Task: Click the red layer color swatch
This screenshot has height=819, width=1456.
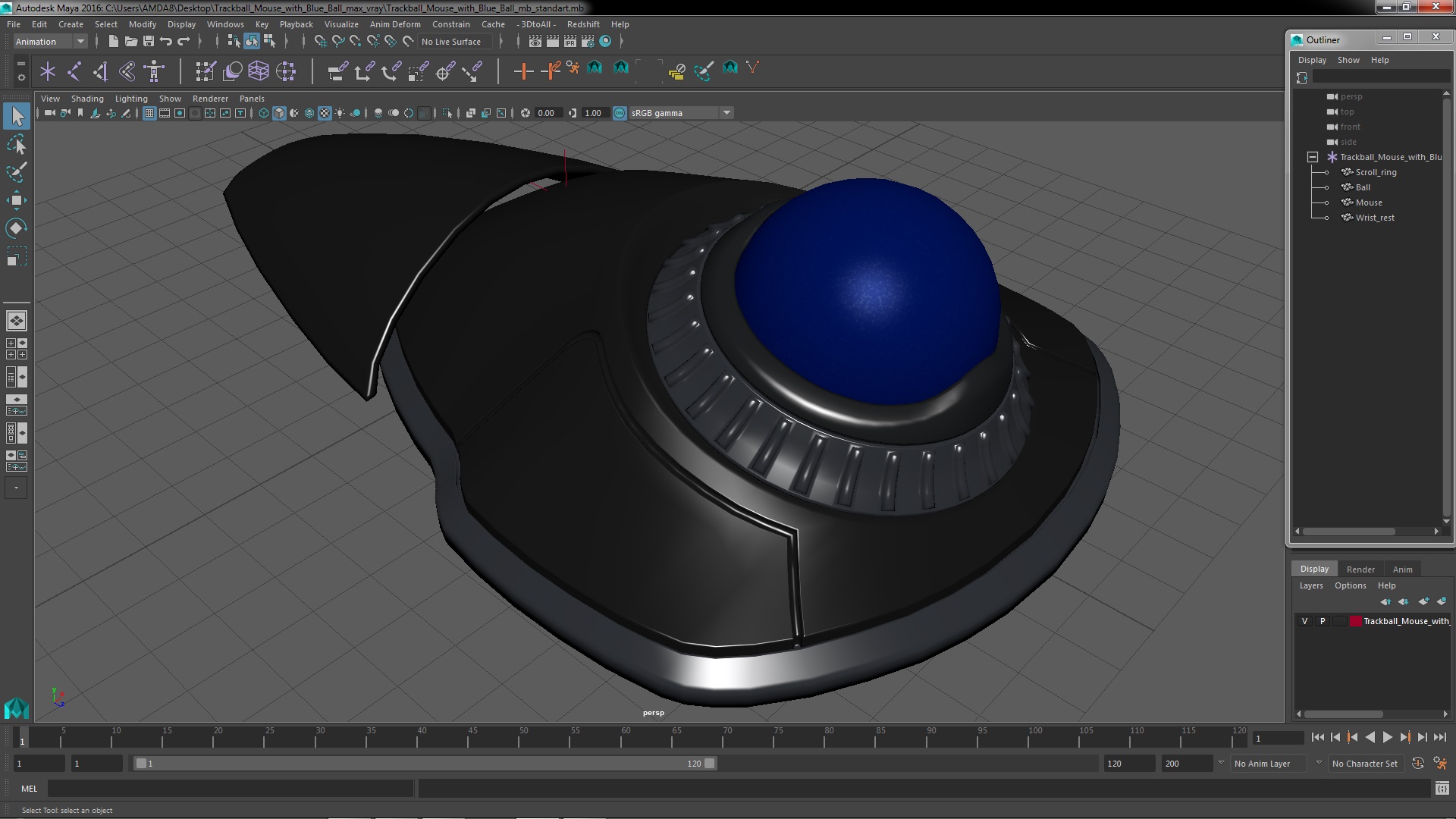Action: [1355, 621]
